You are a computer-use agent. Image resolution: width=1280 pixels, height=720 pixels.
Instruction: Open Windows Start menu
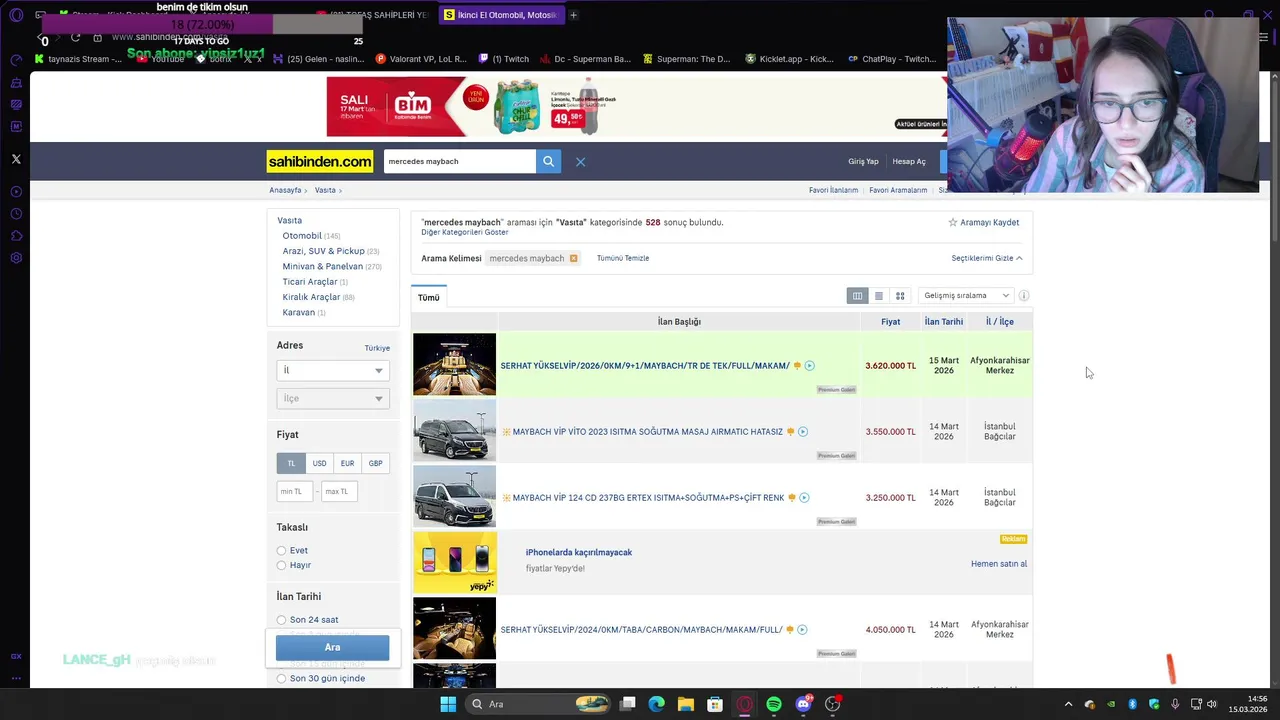pos(448,704)
